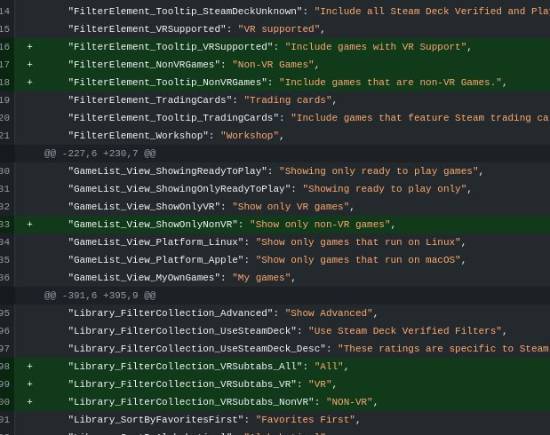Click plus marker beside VRSubtabs_All line
The width and height of the screenshot is (550, 435).
coord(30,366)
